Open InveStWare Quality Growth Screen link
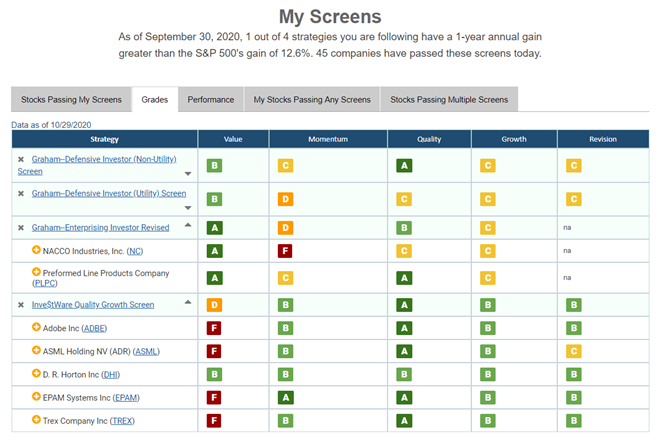 [x=93, y=305]
